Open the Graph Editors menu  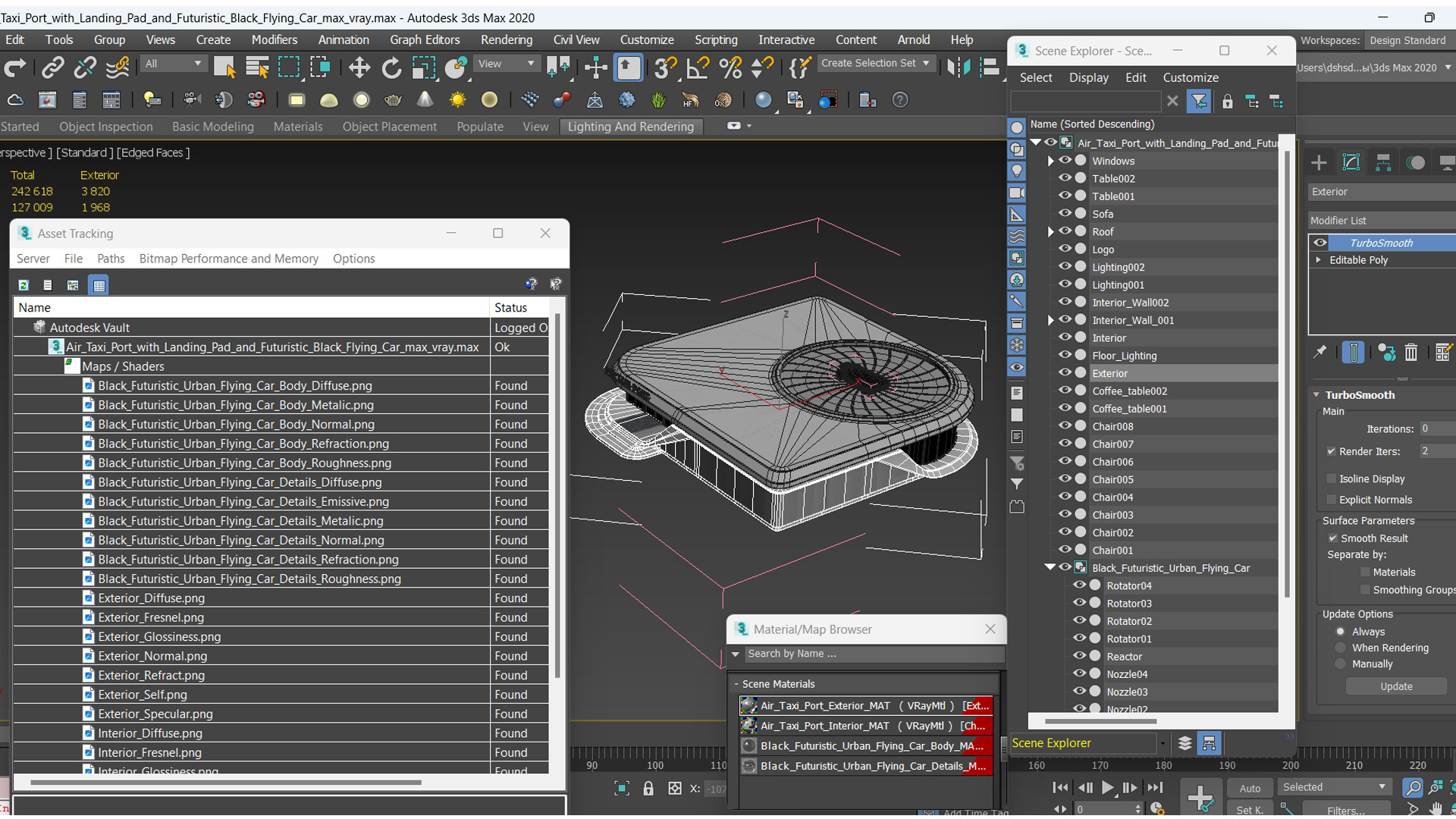425,39
